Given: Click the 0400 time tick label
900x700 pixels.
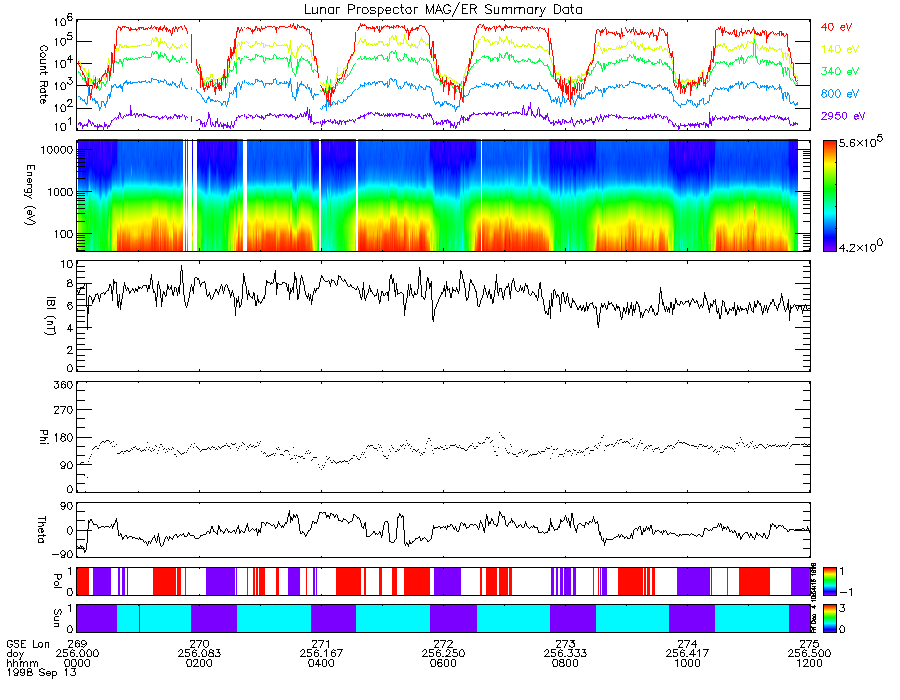Looking at the screenshot, I should click(x=321, y=663).
